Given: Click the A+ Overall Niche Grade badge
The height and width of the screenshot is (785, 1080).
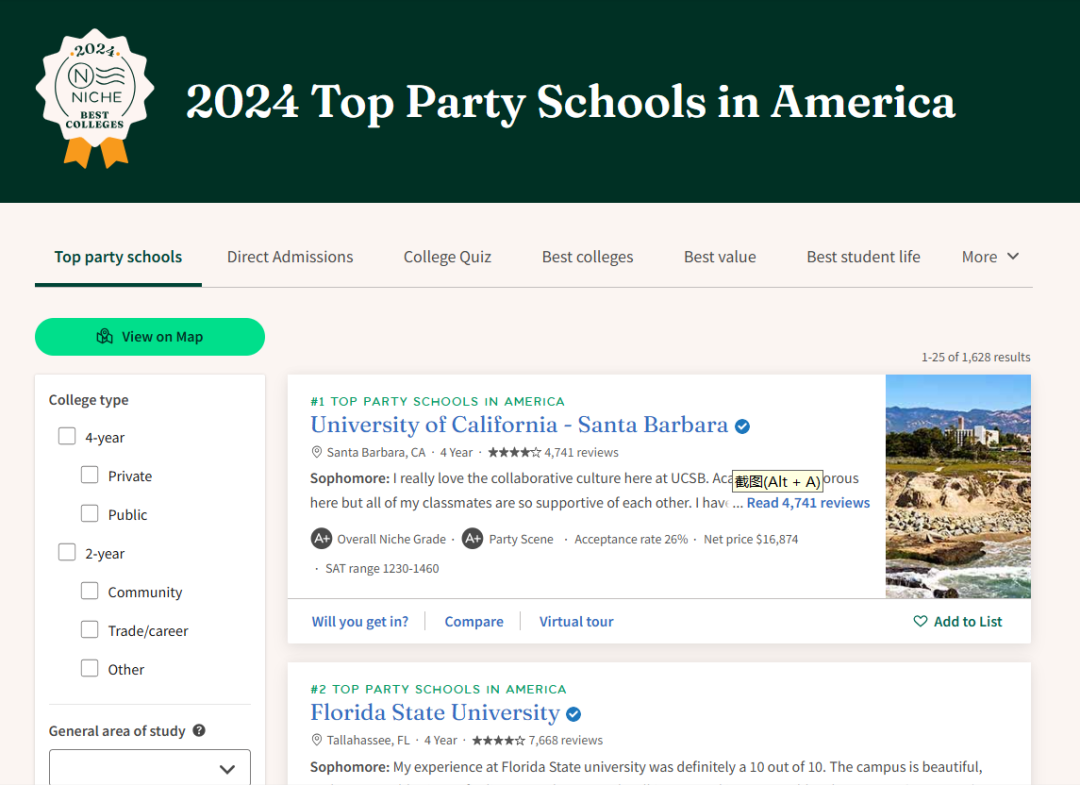Looking at the screenshot, I should click(x=321, y=539).
